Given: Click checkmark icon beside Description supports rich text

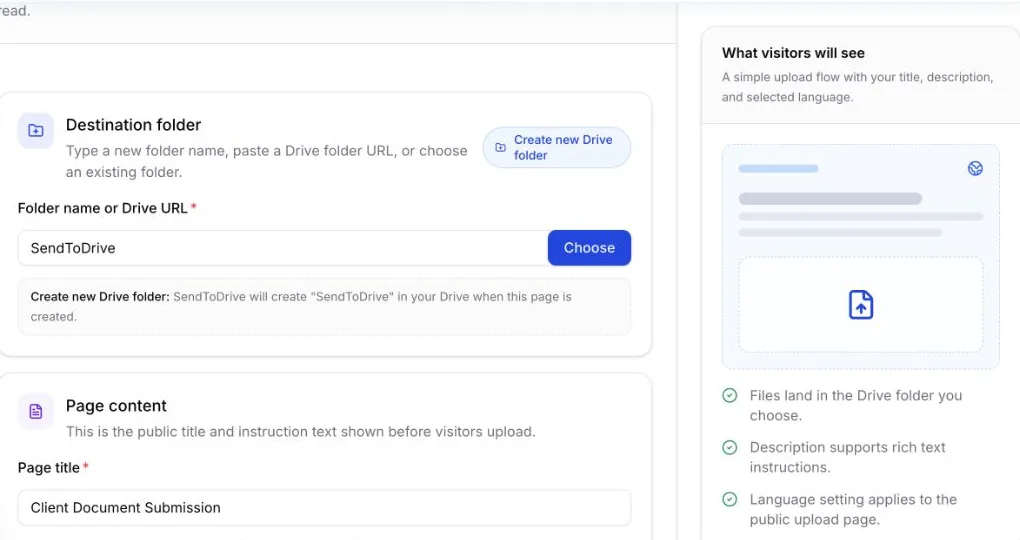Looking at the screenshot, I should tap(730, 448).
